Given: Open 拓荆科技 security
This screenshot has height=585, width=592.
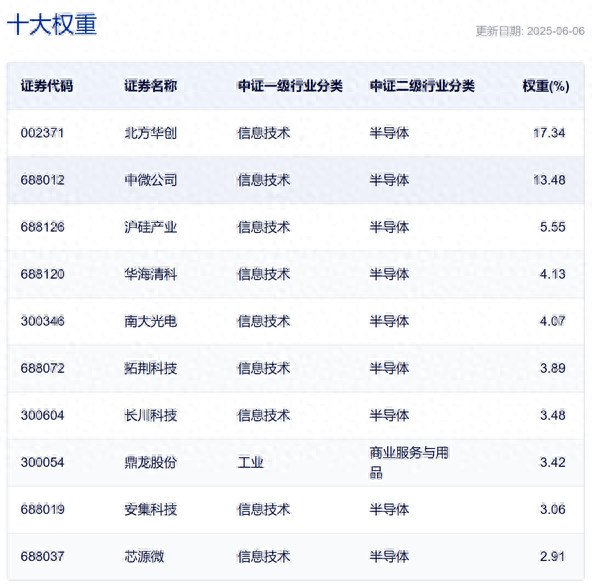Looking at the screenshot, I should coord(151,368).
